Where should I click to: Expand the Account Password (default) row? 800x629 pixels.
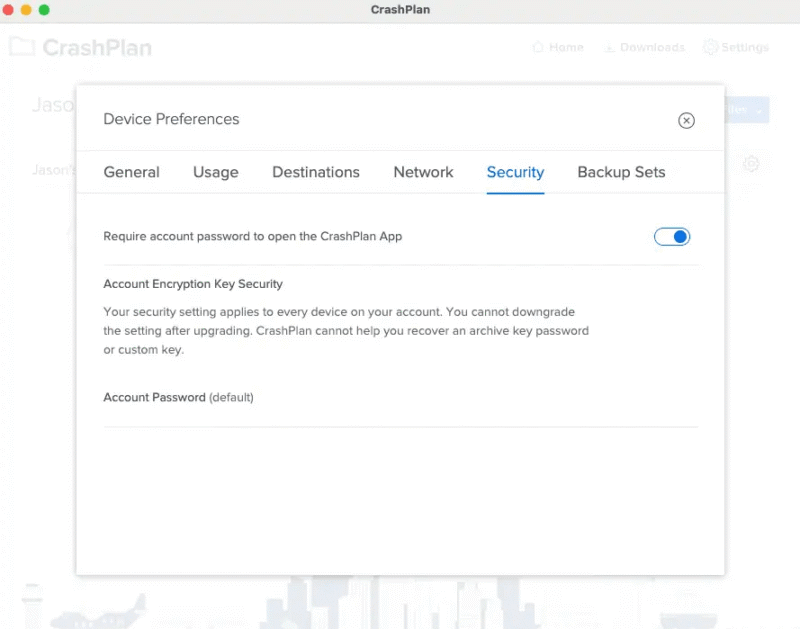click(400, 398)
